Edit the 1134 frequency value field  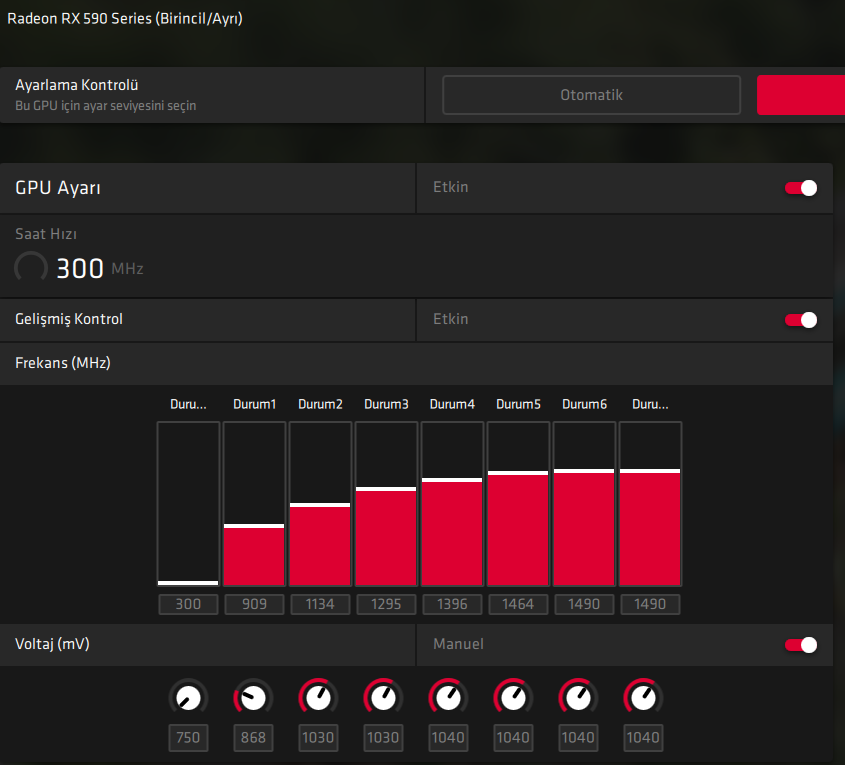[320, 604]
